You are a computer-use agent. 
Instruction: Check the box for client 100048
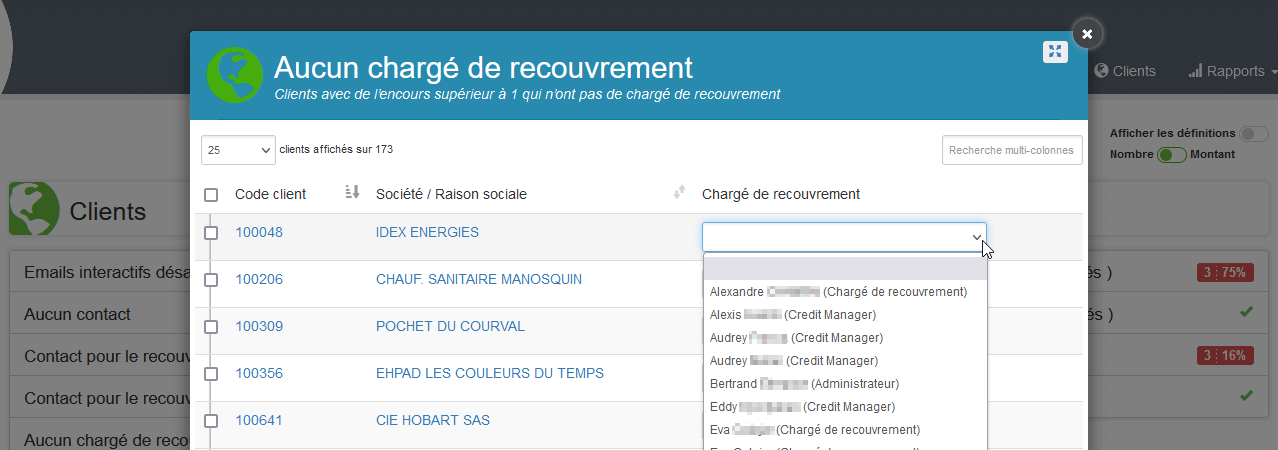211,233
